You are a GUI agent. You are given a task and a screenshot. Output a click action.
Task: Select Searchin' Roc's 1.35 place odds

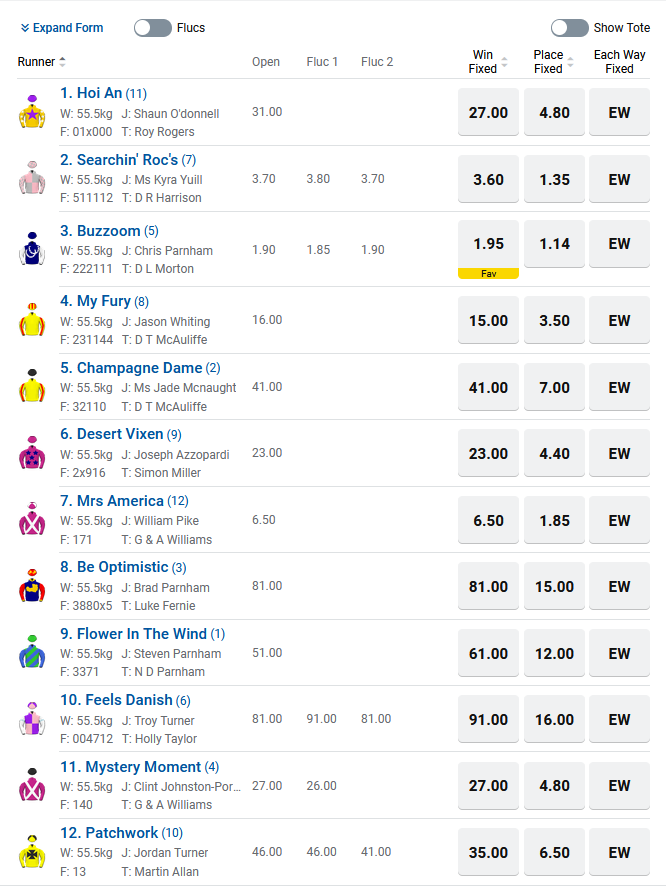(x=554, y=179)
